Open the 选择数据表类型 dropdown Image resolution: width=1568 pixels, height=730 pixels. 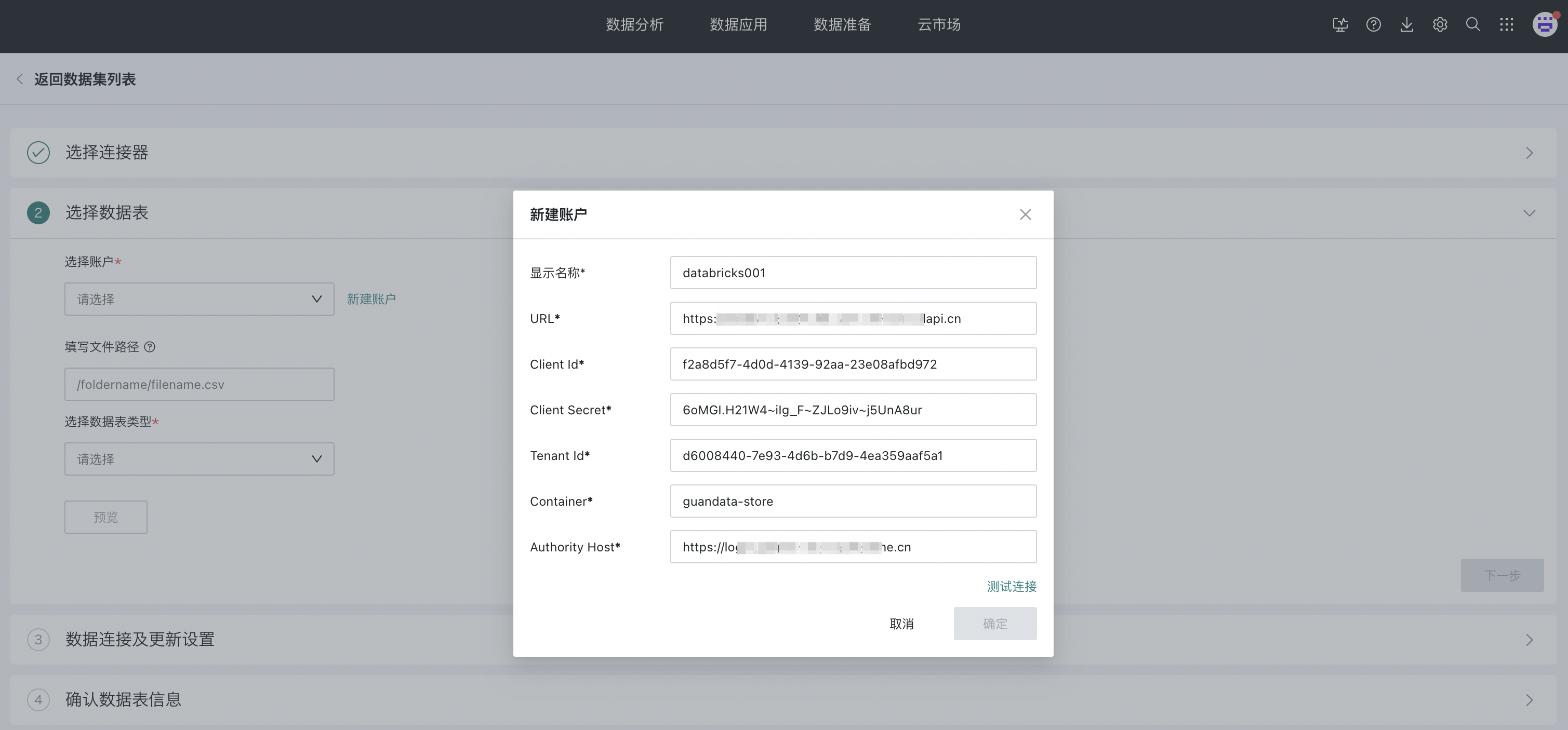pyautogui.click(x=199, y=459)
